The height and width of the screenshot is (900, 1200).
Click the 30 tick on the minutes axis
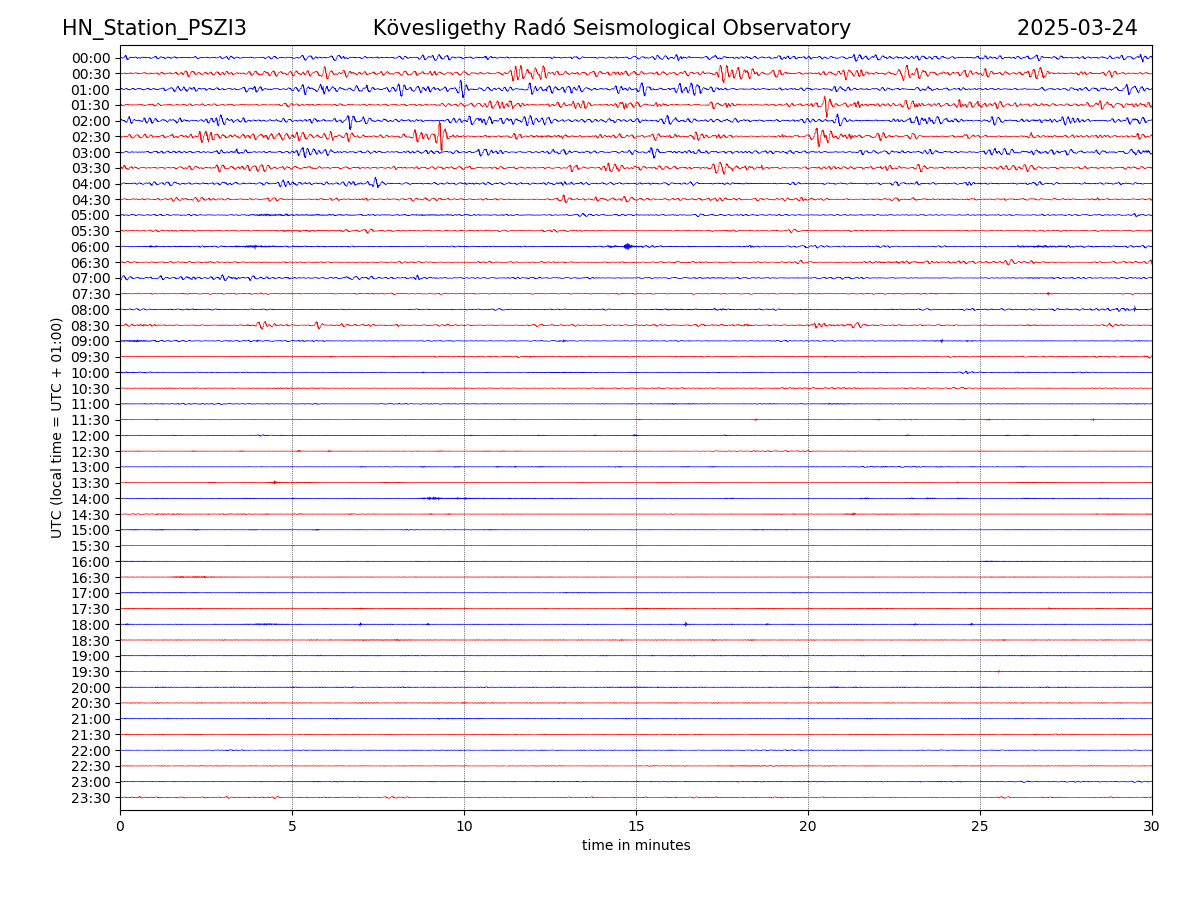point(1152,827)
